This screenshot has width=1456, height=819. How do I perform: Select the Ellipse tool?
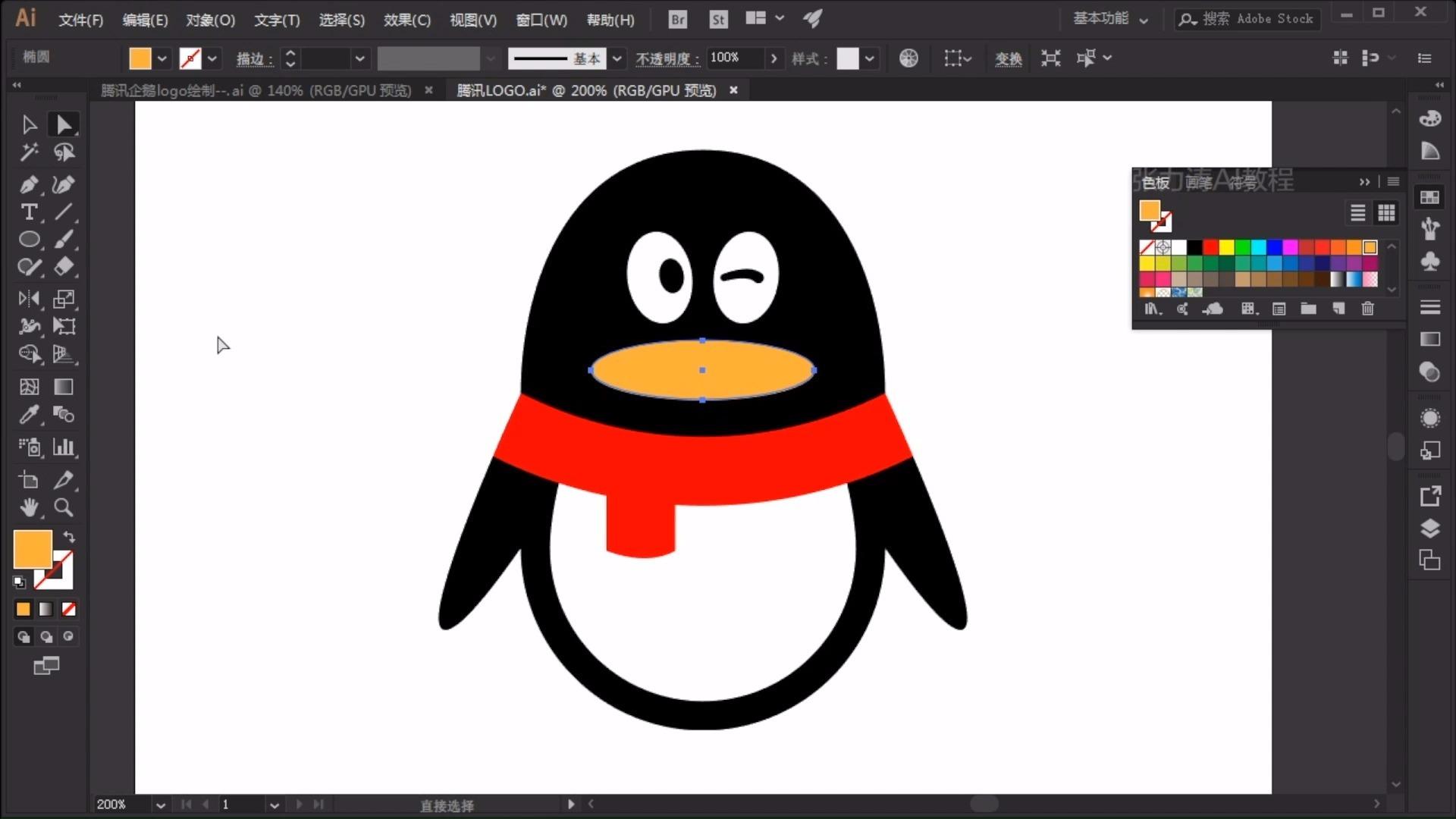tap(29, 240)
